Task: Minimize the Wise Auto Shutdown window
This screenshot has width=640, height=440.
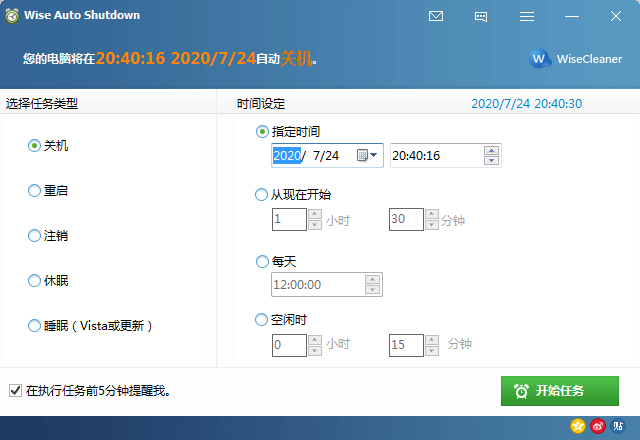Action: pyautogui.click(x=571, y=16)
